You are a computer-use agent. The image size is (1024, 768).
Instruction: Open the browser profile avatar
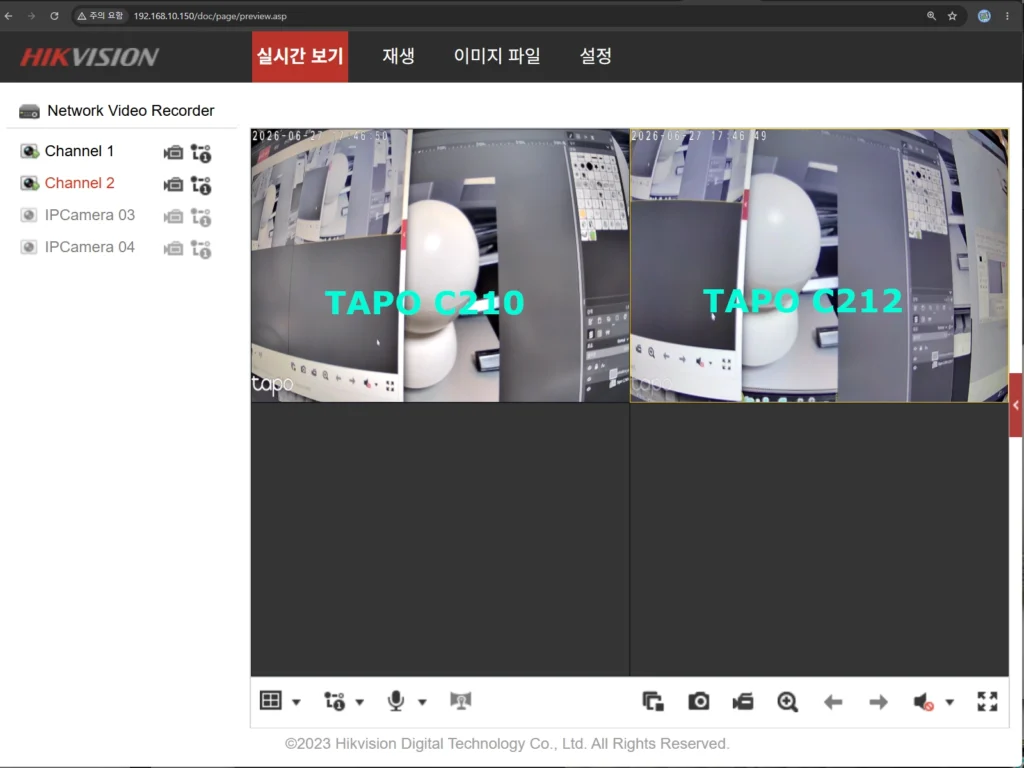[984, 16]
